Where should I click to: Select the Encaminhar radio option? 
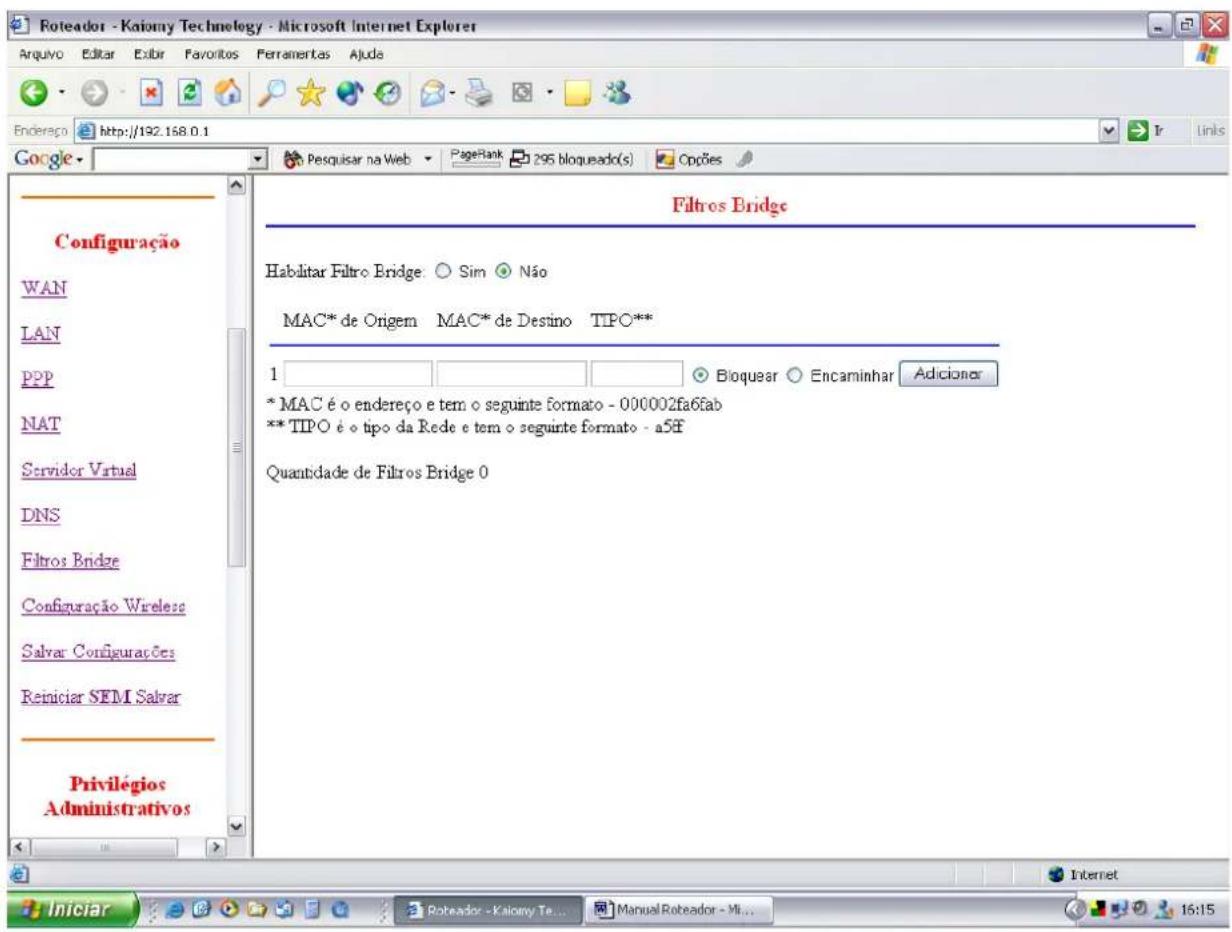click(795, 374)
